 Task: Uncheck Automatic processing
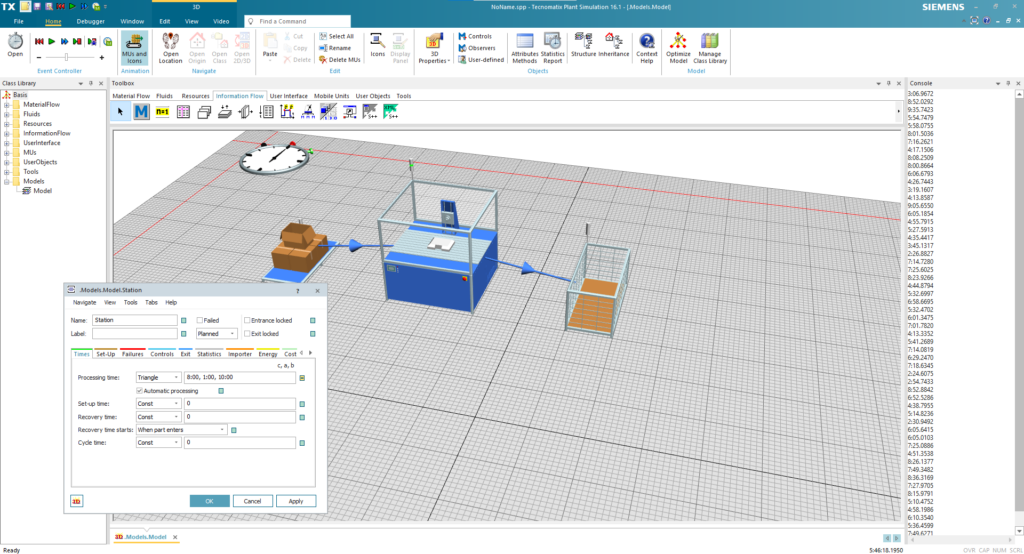(x=139, y=391)
